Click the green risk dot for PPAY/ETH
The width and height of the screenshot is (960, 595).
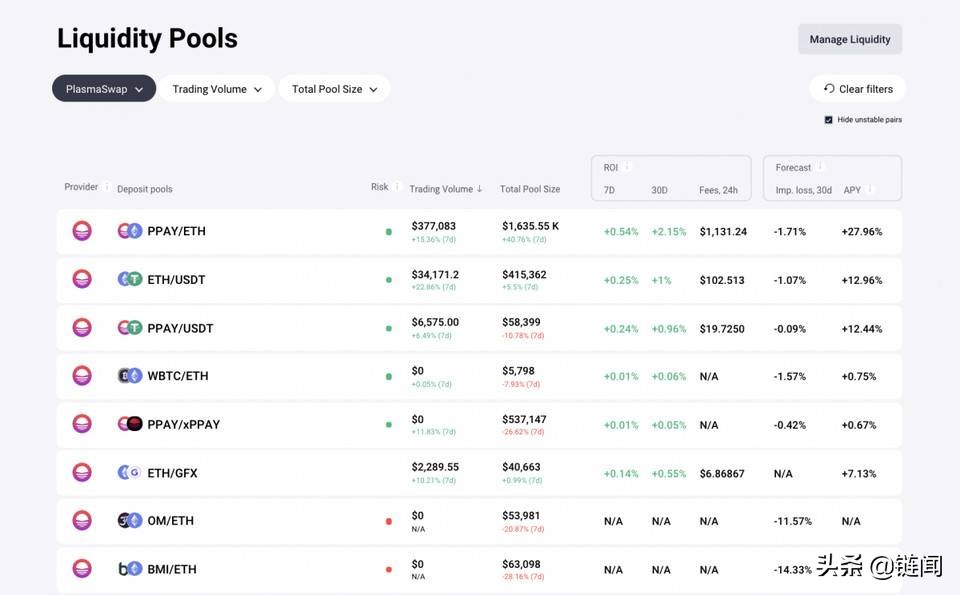point(389,231)
